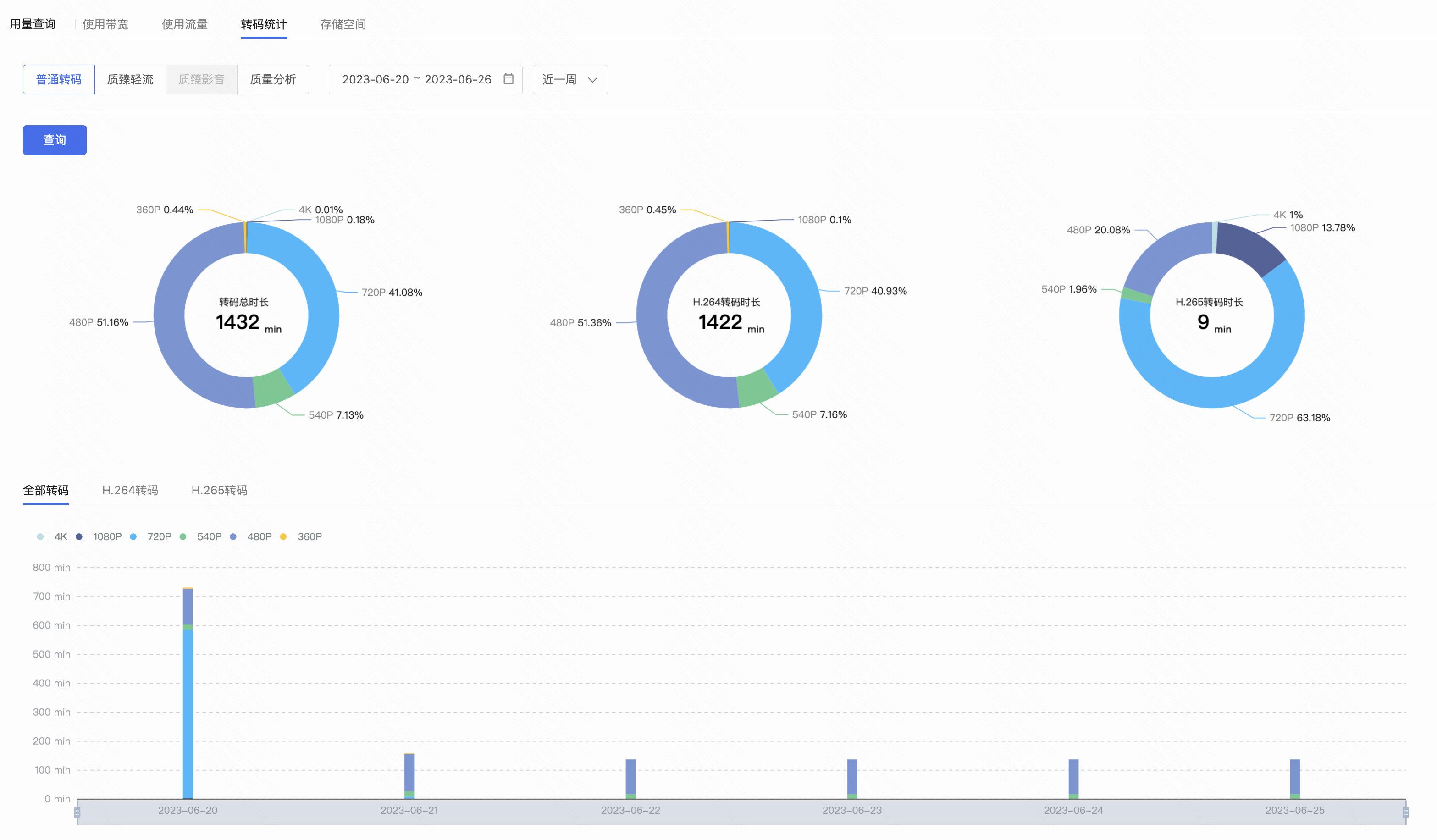The image size is (1437, 840).
Task: Click the 360P 0.44% label
Action: click(x=165, y=210)
